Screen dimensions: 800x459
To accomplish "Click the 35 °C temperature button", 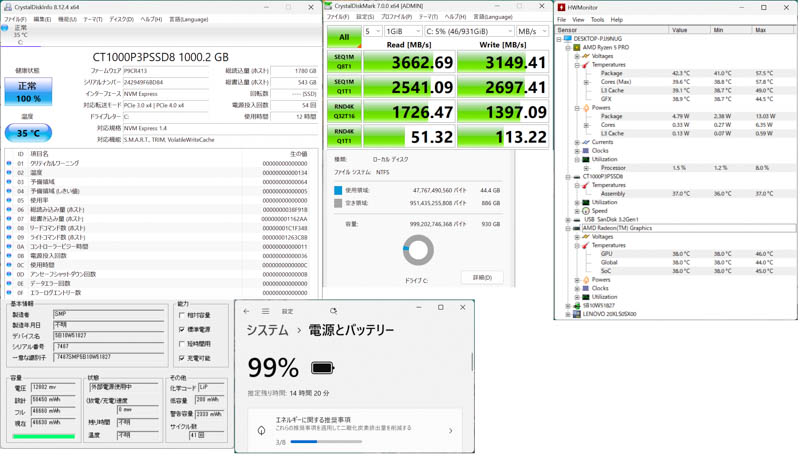I will (x=28, y=133).
